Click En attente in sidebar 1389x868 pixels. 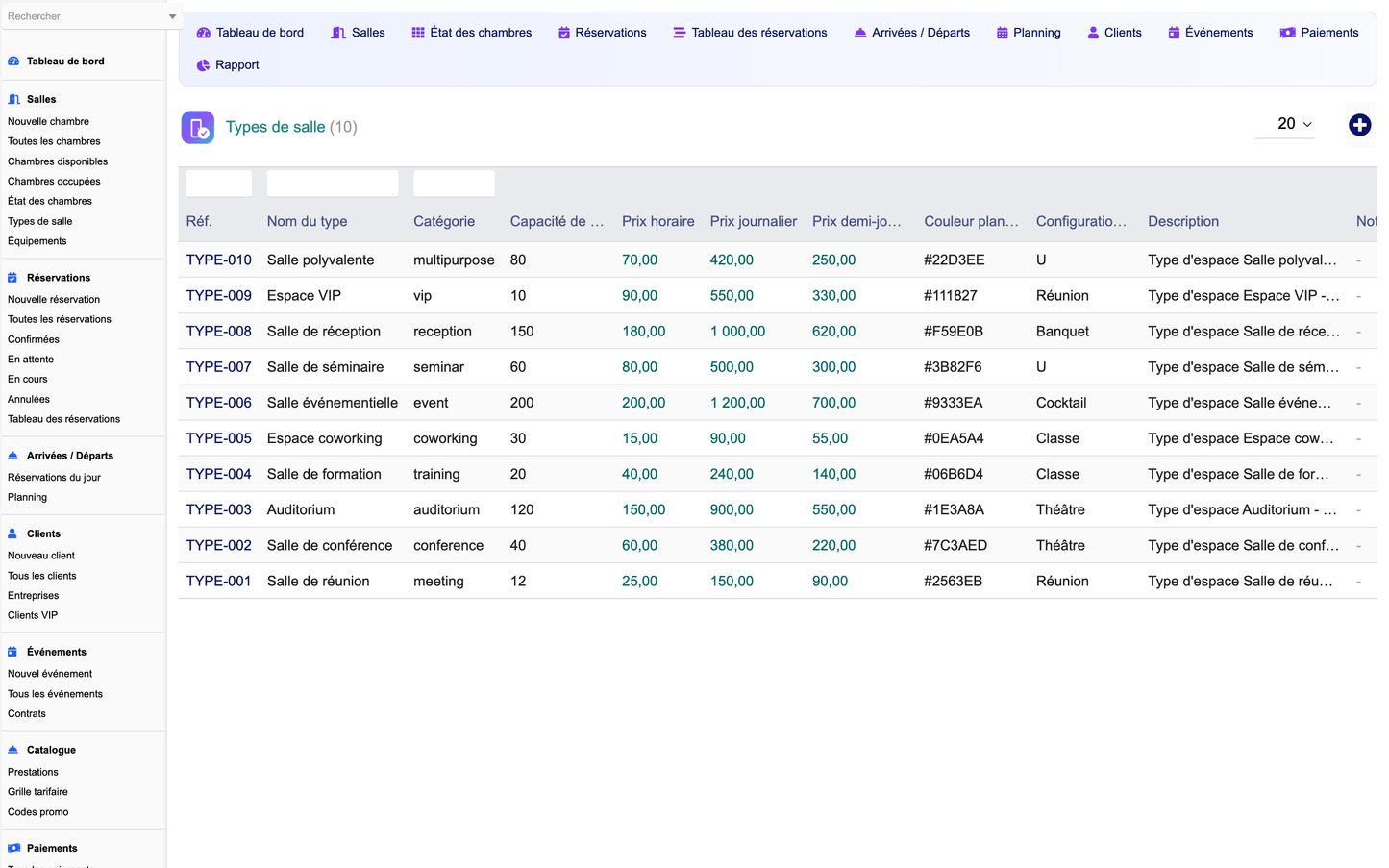click(x=31, y=360)
